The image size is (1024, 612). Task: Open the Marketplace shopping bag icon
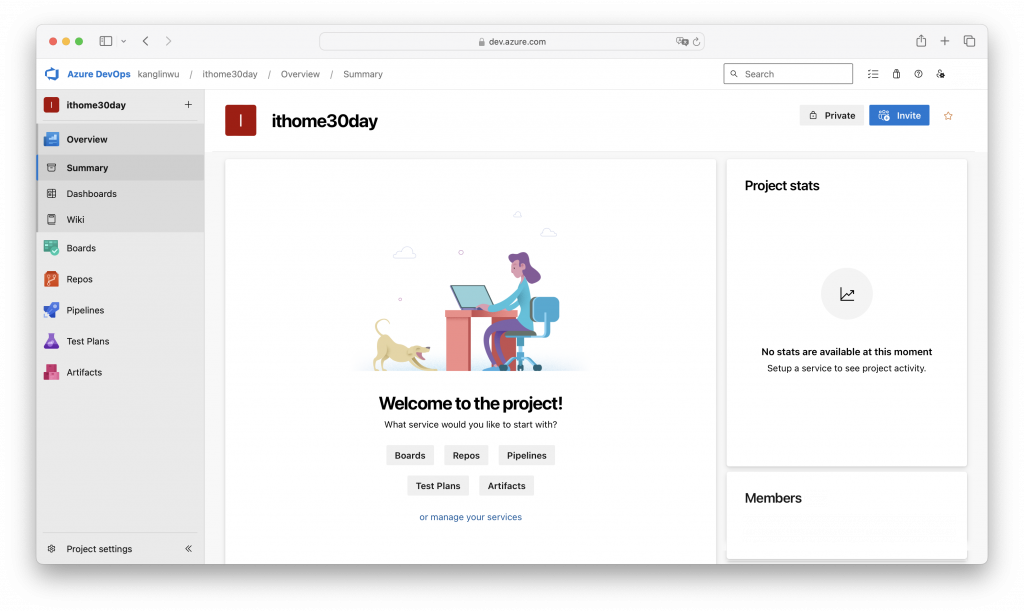[896, 74]
